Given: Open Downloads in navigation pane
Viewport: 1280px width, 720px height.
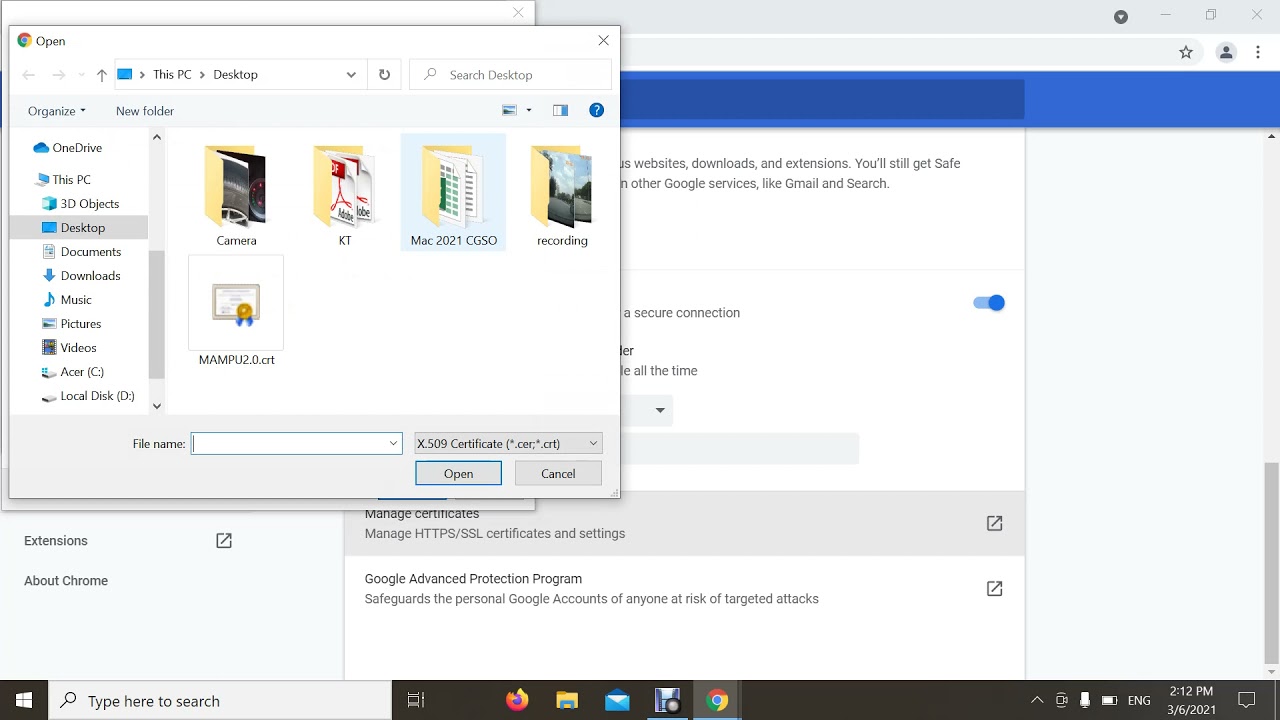Looking at the screenshot, I should (90, 276).
